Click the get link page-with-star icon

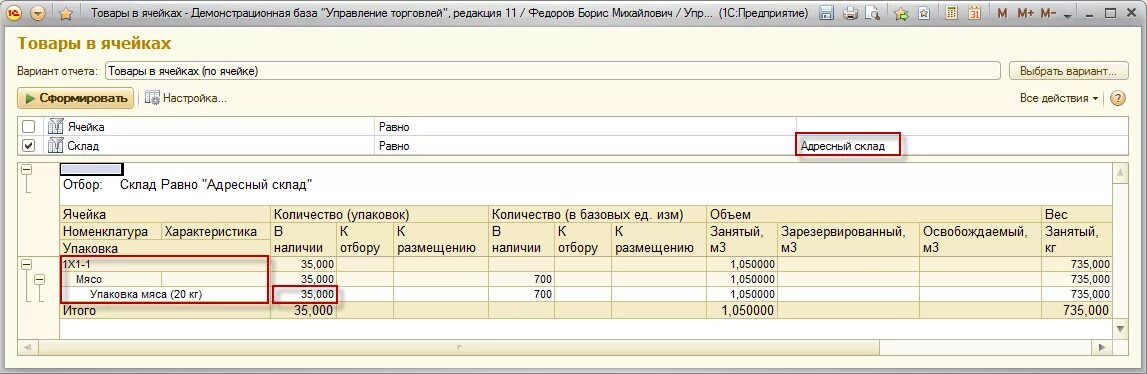pos(924,13)
